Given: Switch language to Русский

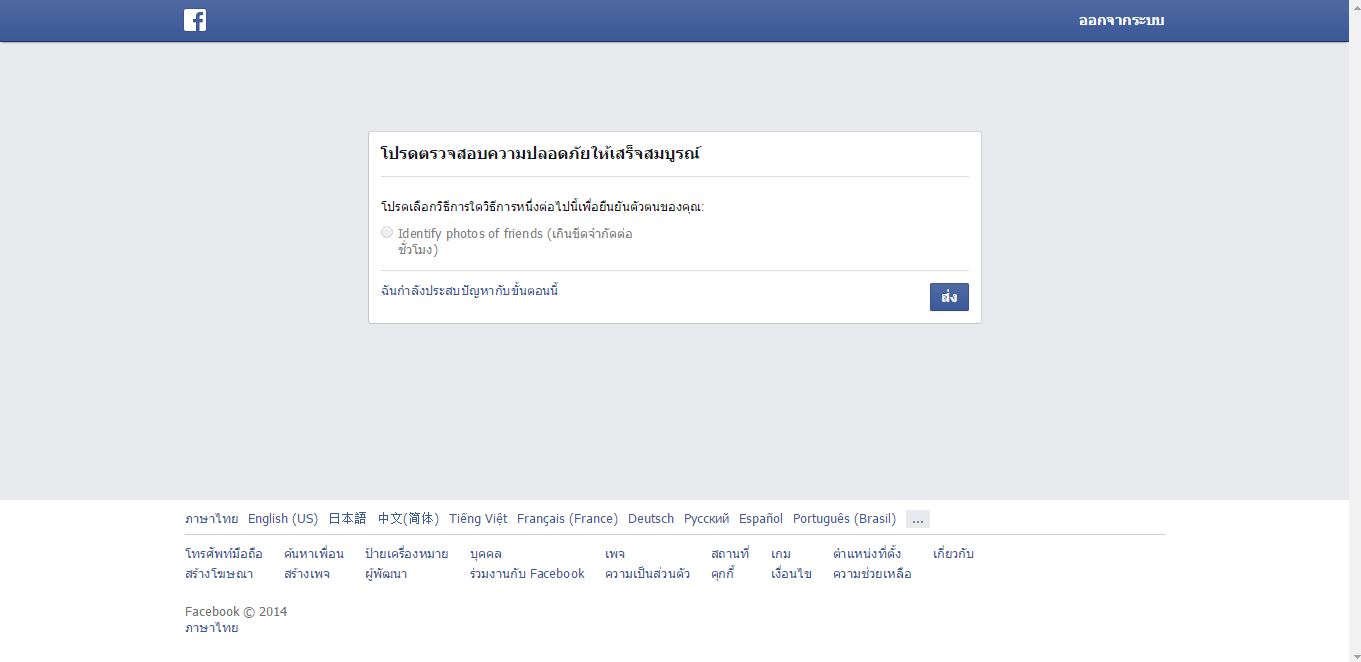Looking at the screenshot, I should (x=706, y=518).
